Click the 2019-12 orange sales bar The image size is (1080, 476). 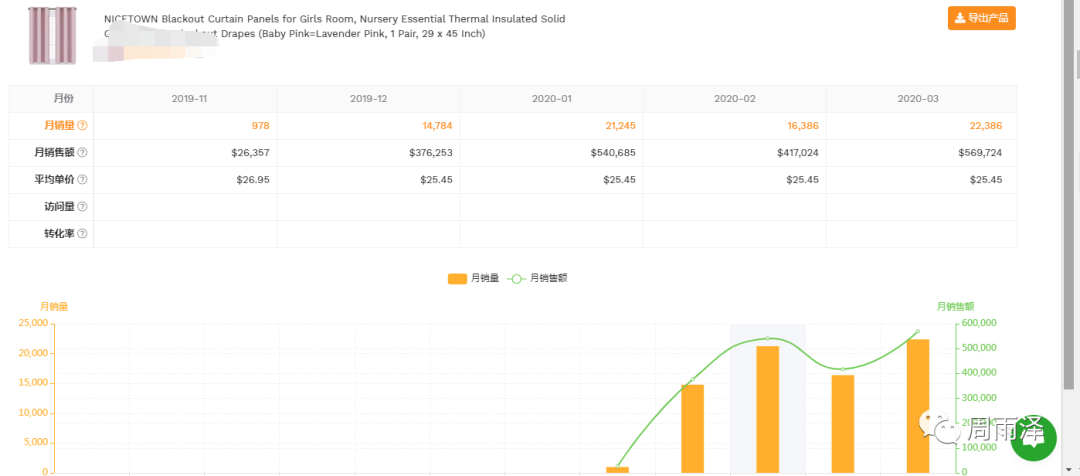pyautogui.click(x=692, y=428)
